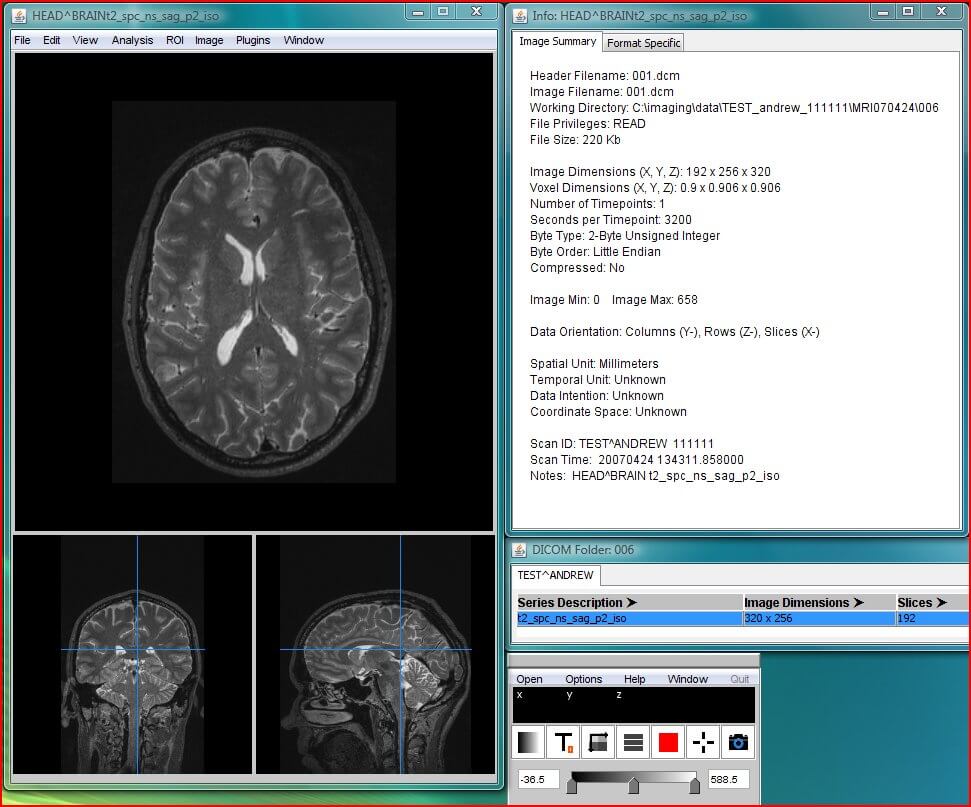
Task: Click the Java icon in DICOM Folder title
Action: 520,549
